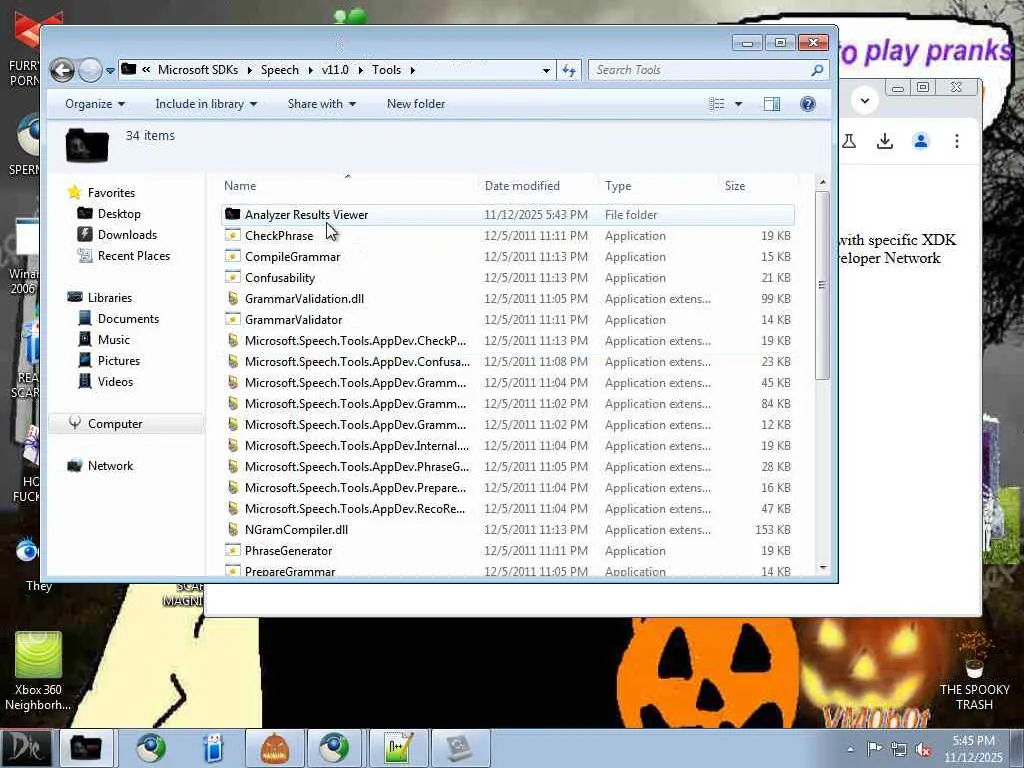
Task: Open the view options dropdown arrow
Action: 739,104
